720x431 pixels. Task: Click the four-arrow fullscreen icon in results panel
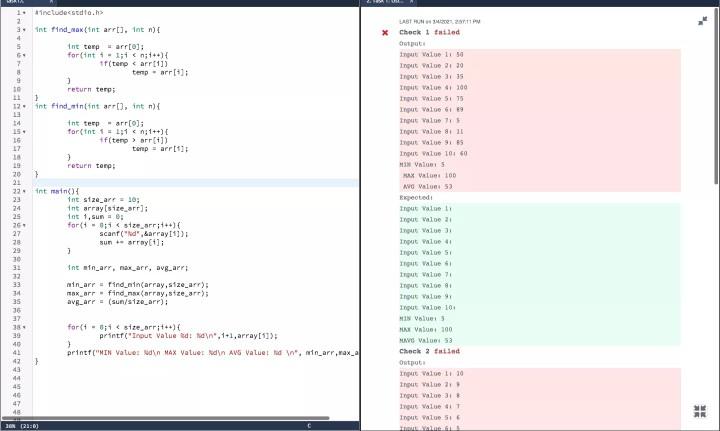699,411
